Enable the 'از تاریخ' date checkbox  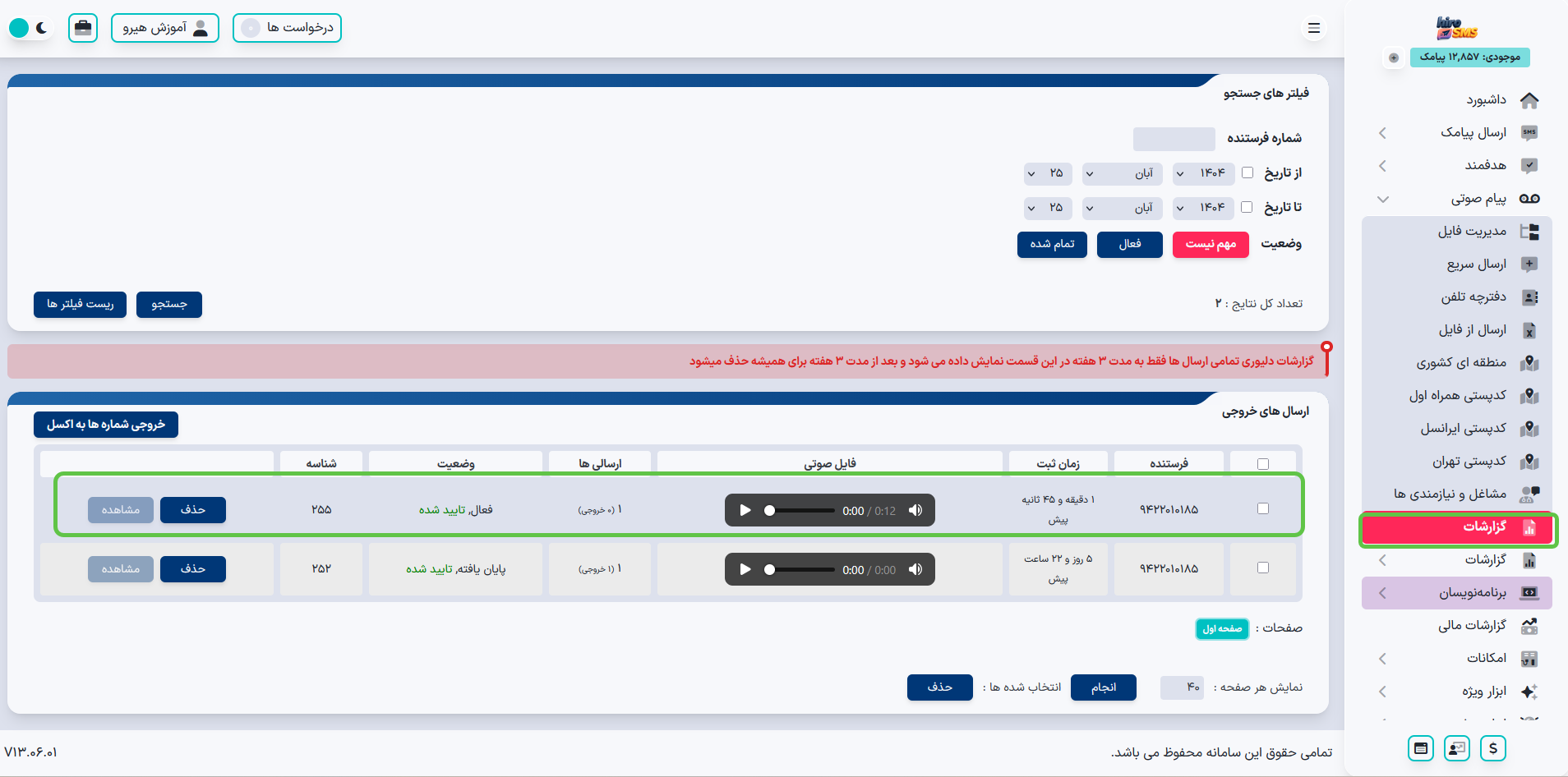click(x=1247, y=172)
